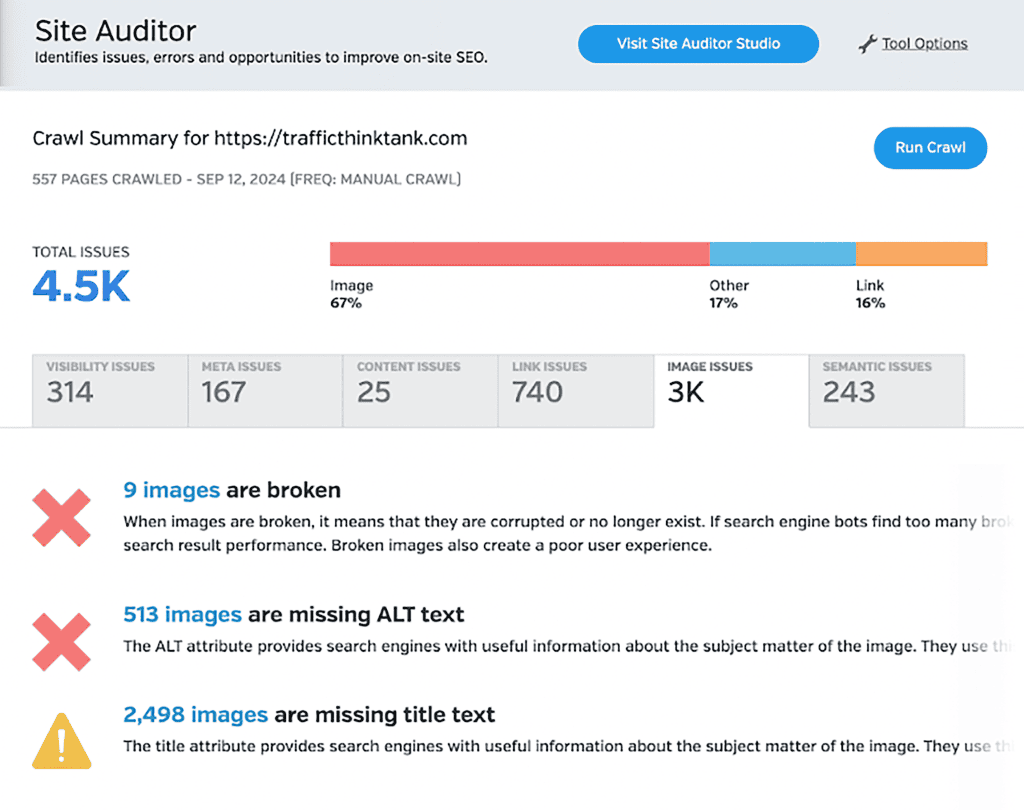Open the 2,498 images missing title link
The image size is (1024, 810).
(195, 715)
